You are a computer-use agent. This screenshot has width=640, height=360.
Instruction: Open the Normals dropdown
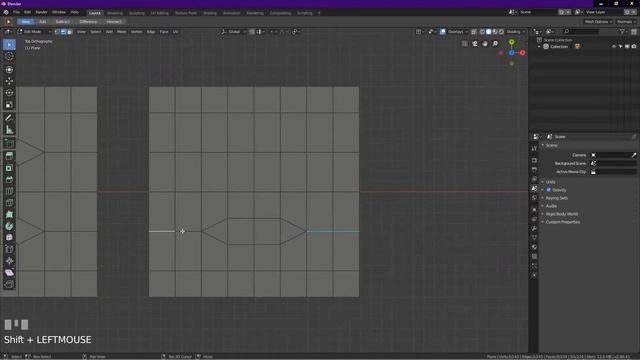coord(627,22)
